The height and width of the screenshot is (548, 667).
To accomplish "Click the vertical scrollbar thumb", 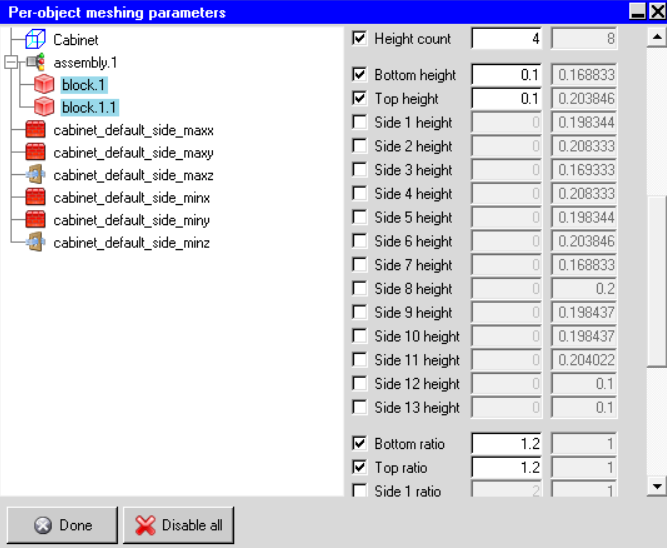I will [x=657, y=281].
